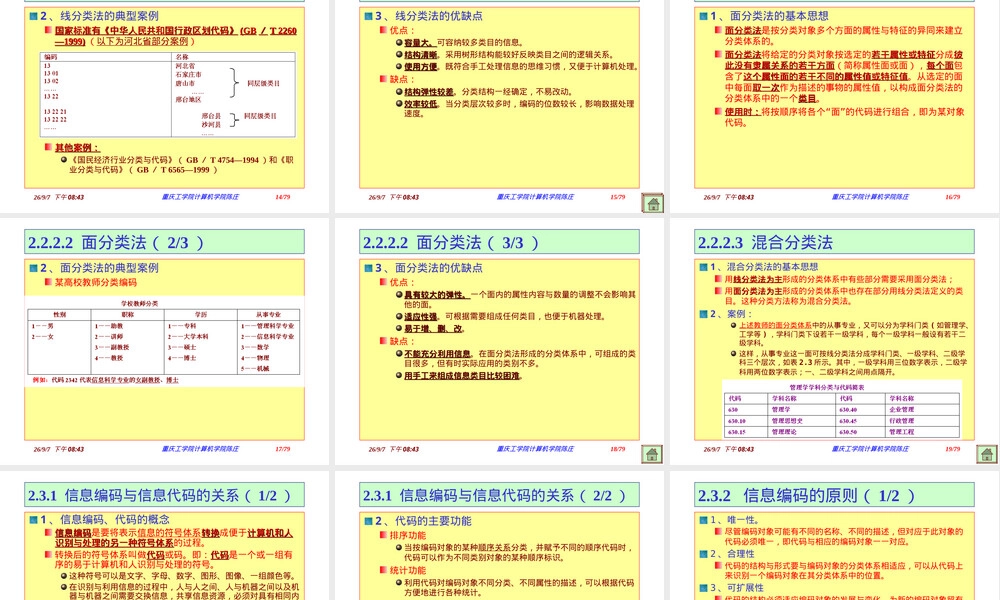Click the title '2.3.1 信息编码与信息代码的关系 (1/2)'
1000x600 pixels.
click(159, 495)
